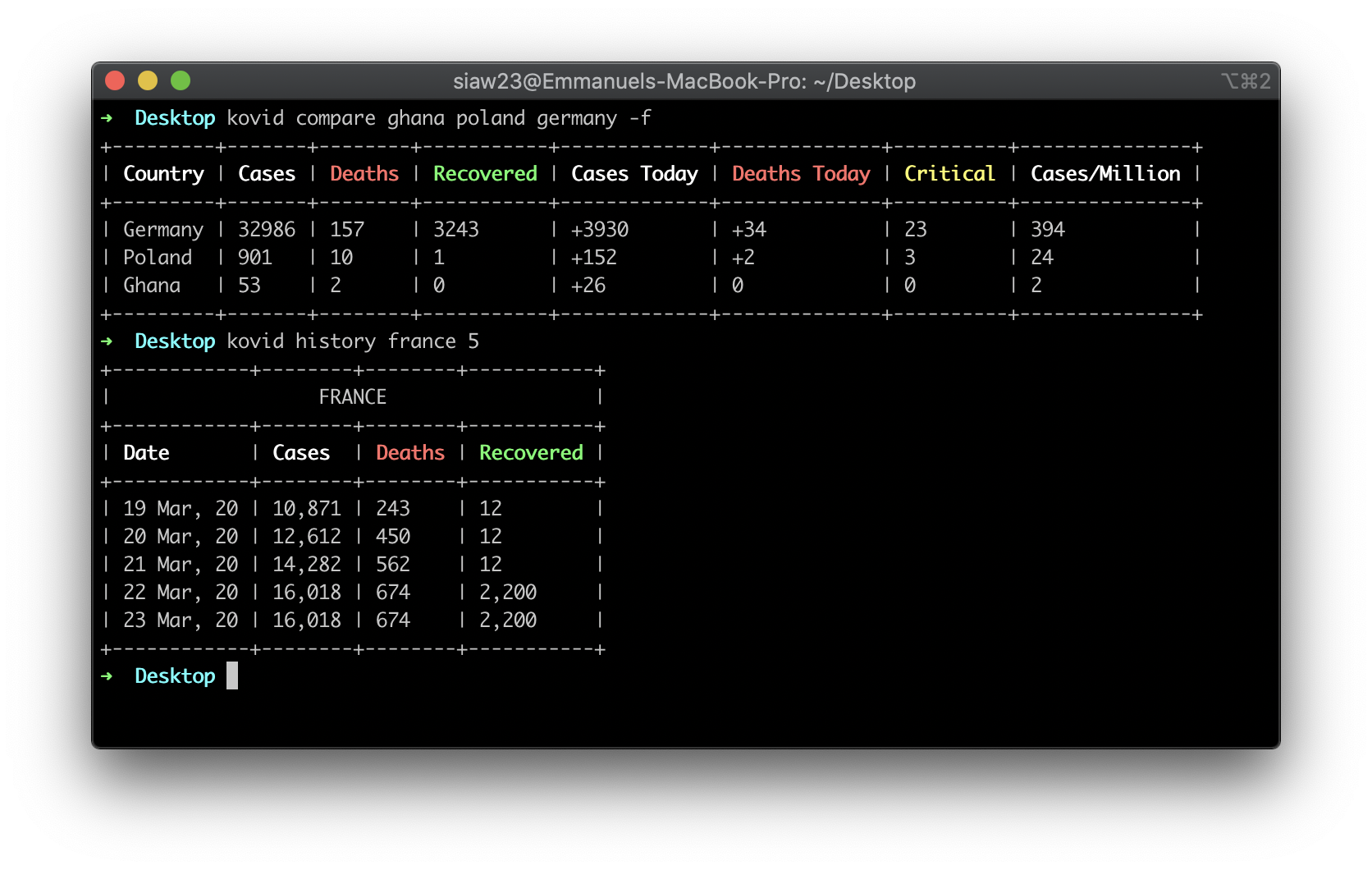1372x870 pixels.
Task: Click Germany's cases value 32986
Action: 267,230
